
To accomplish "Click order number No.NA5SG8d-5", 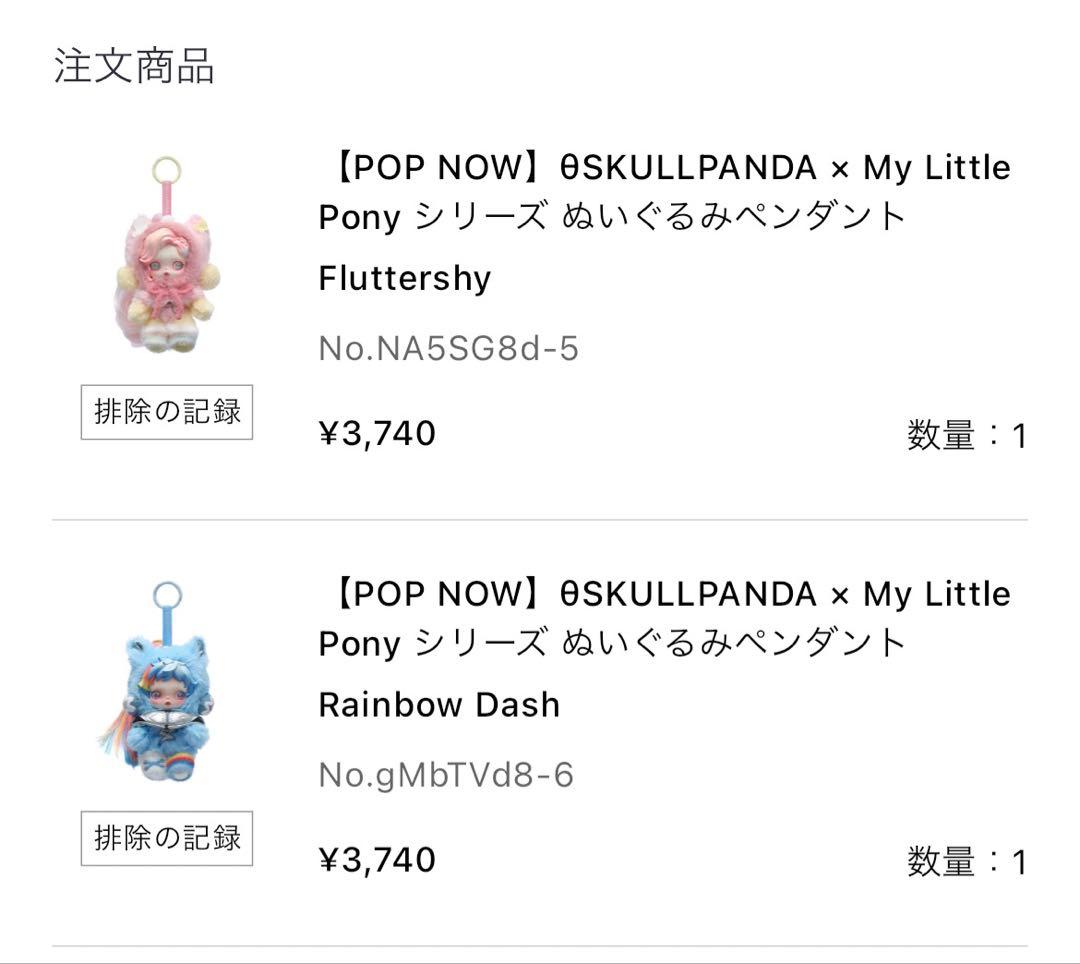I will coord(448,349).
